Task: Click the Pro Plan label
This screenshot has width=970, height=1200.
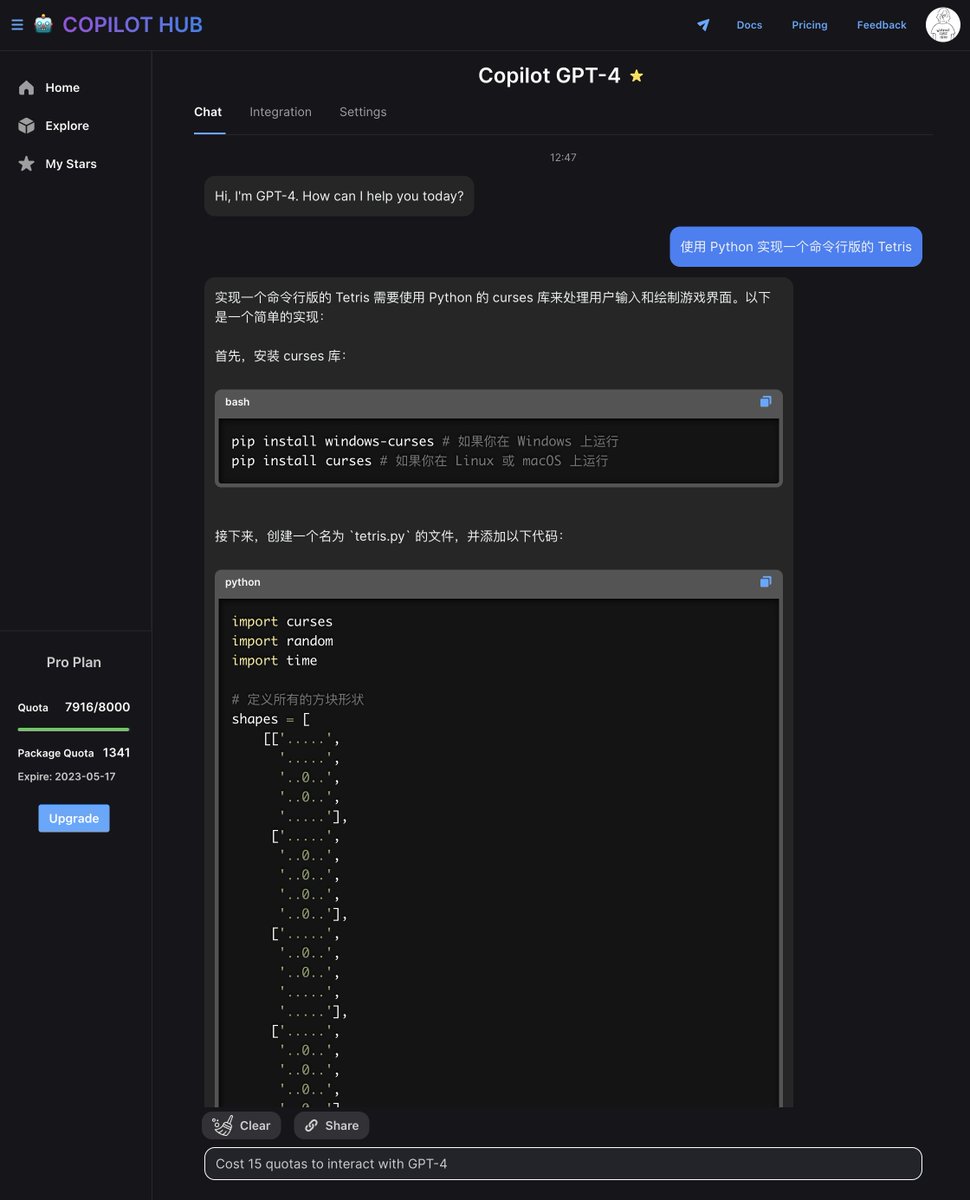Action: [73, 662]
